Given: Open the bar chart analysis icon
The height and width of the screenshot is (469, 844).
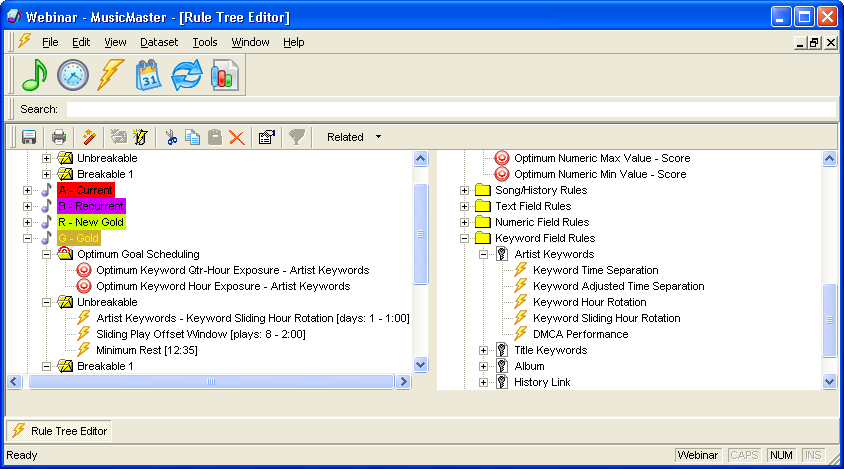Looking at the screenshot, I should click(x=224, y=76).
